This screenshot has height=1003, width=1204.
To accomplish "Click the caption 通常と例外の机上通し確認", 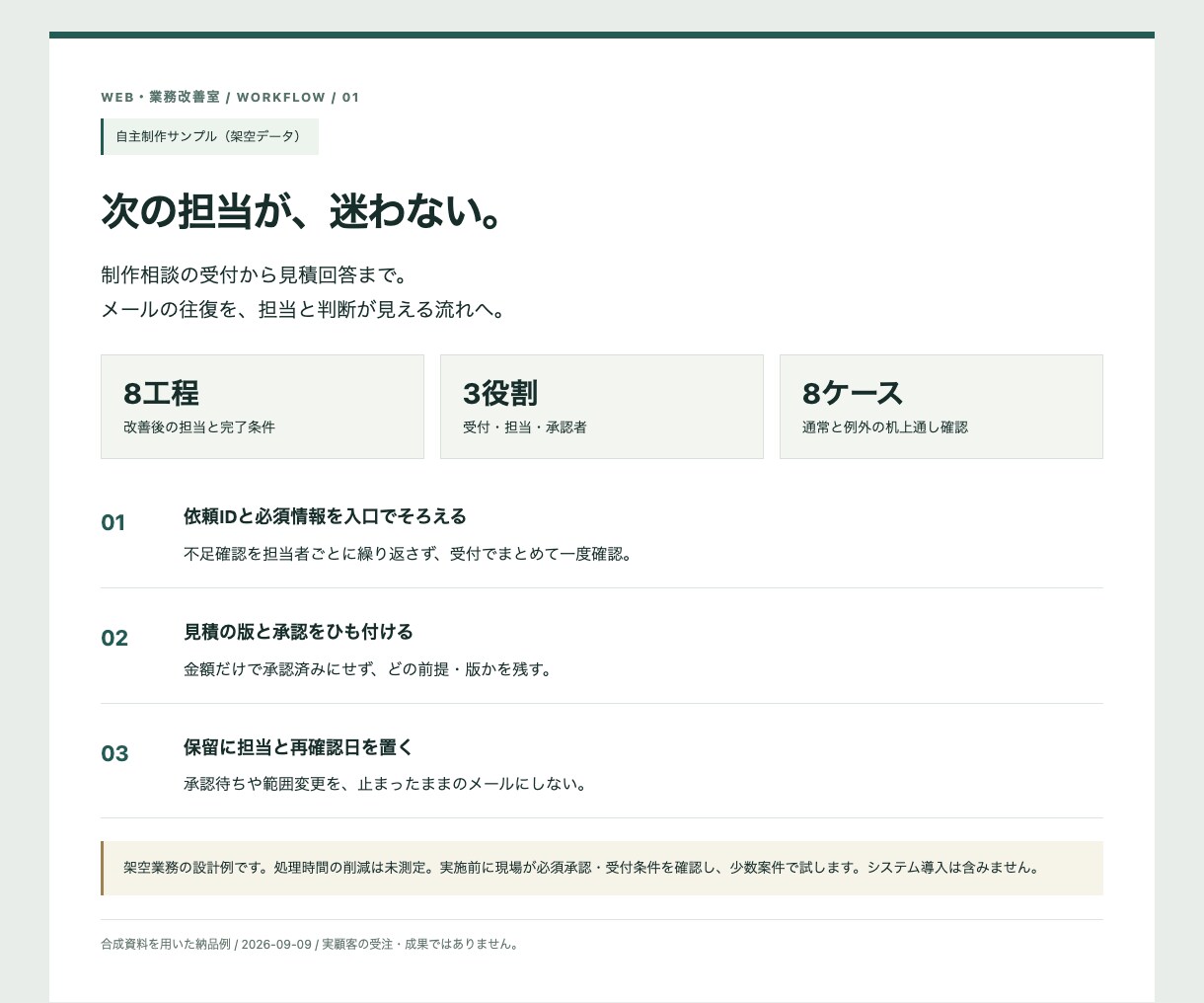I will [885, 427].
